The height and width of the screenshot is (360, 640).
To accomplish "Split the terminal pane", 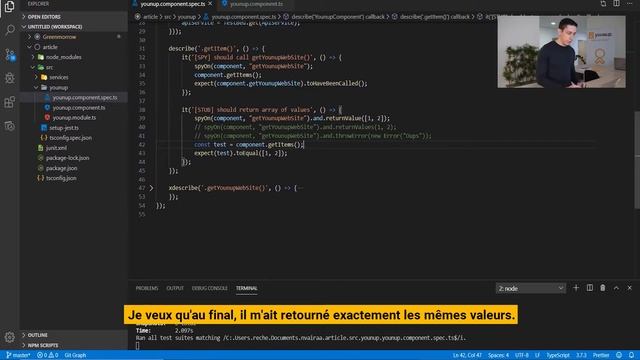I will click(590, 288).
